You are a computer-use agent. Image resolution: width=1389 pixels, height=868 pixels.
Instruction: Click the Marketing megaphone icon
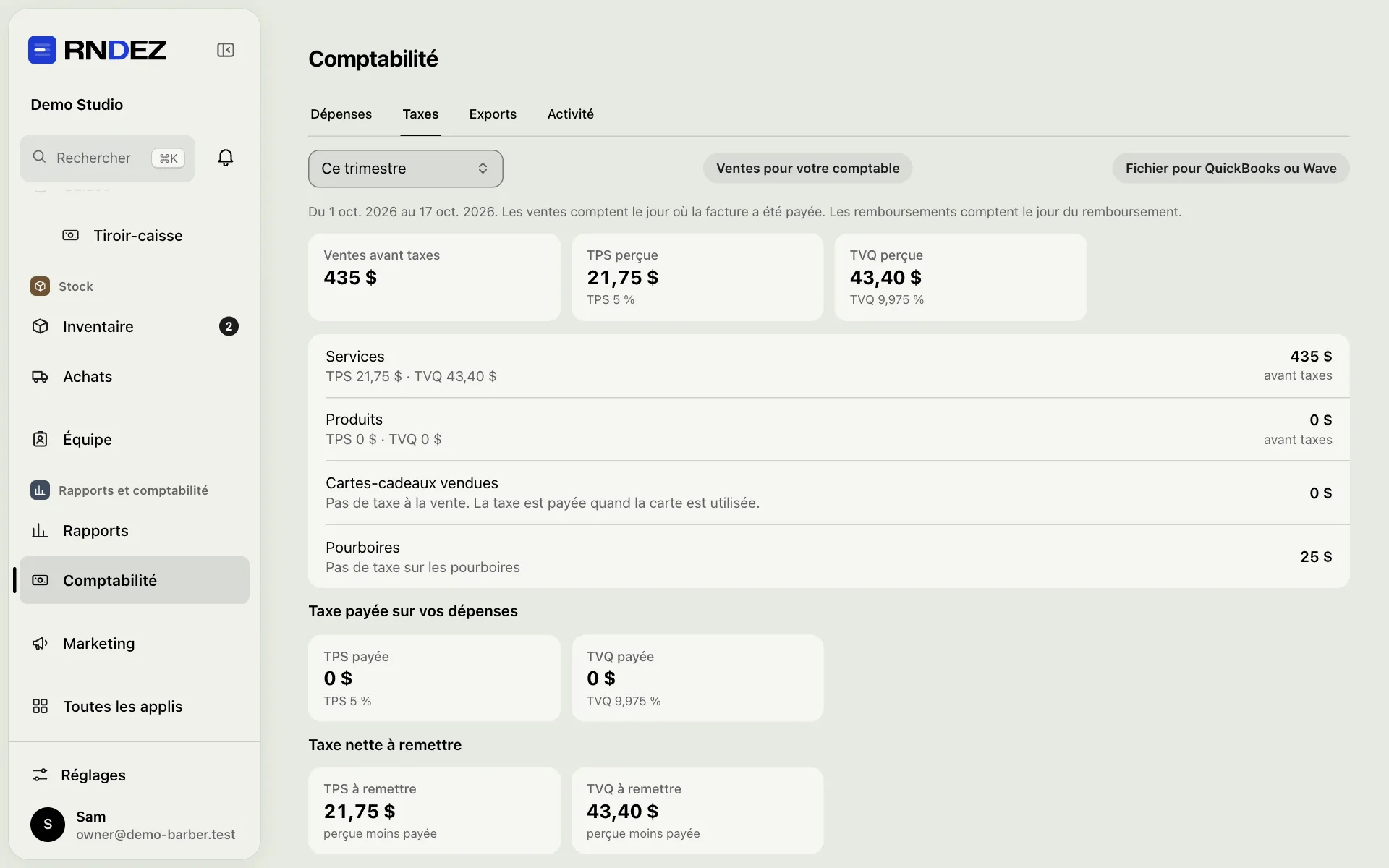click(x=41, y=643)
